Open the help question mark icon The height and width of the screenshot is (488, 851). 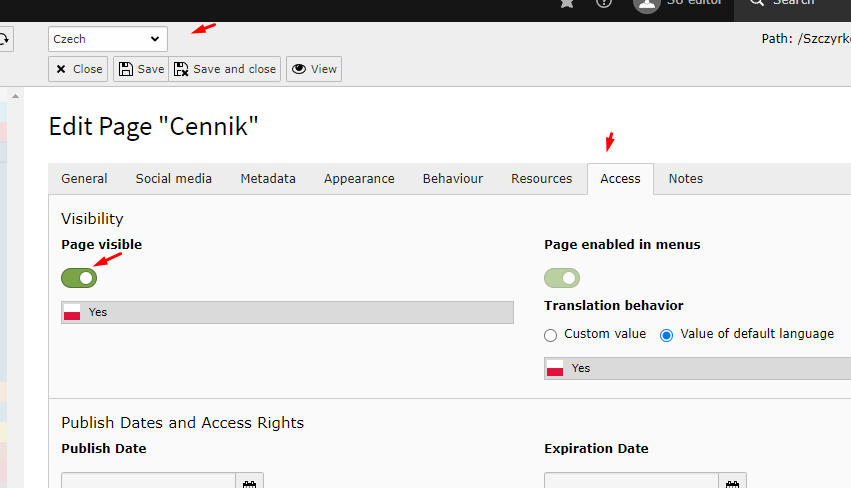click(x=604, y=3)
